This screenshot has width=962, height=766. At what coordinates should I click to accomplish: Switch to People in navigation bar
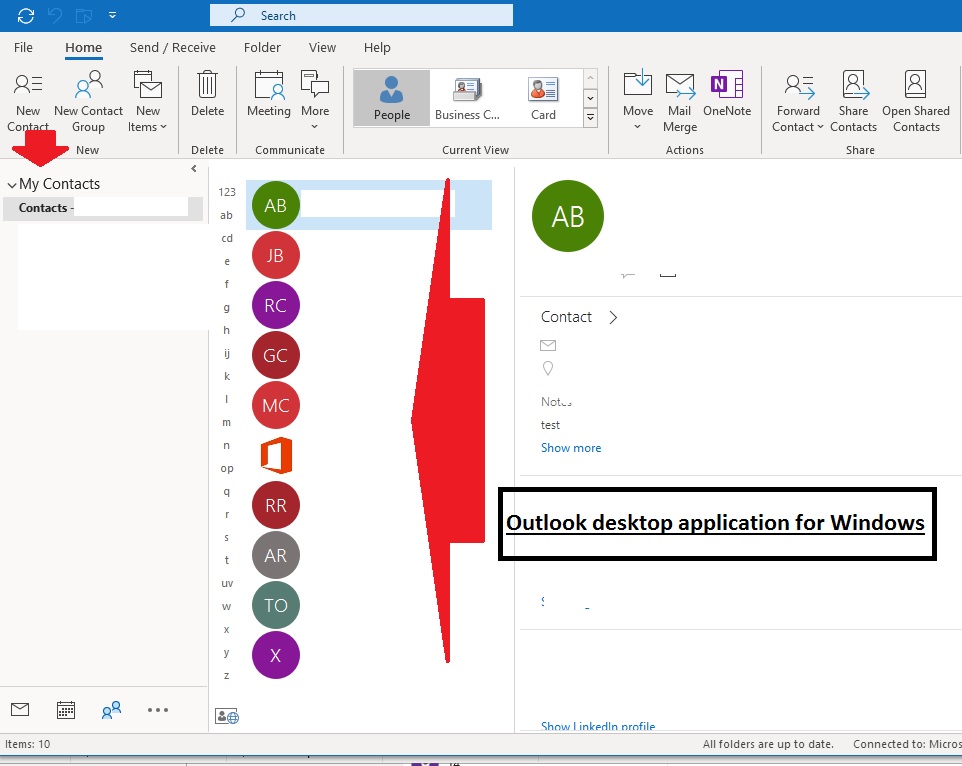point(111,710)
